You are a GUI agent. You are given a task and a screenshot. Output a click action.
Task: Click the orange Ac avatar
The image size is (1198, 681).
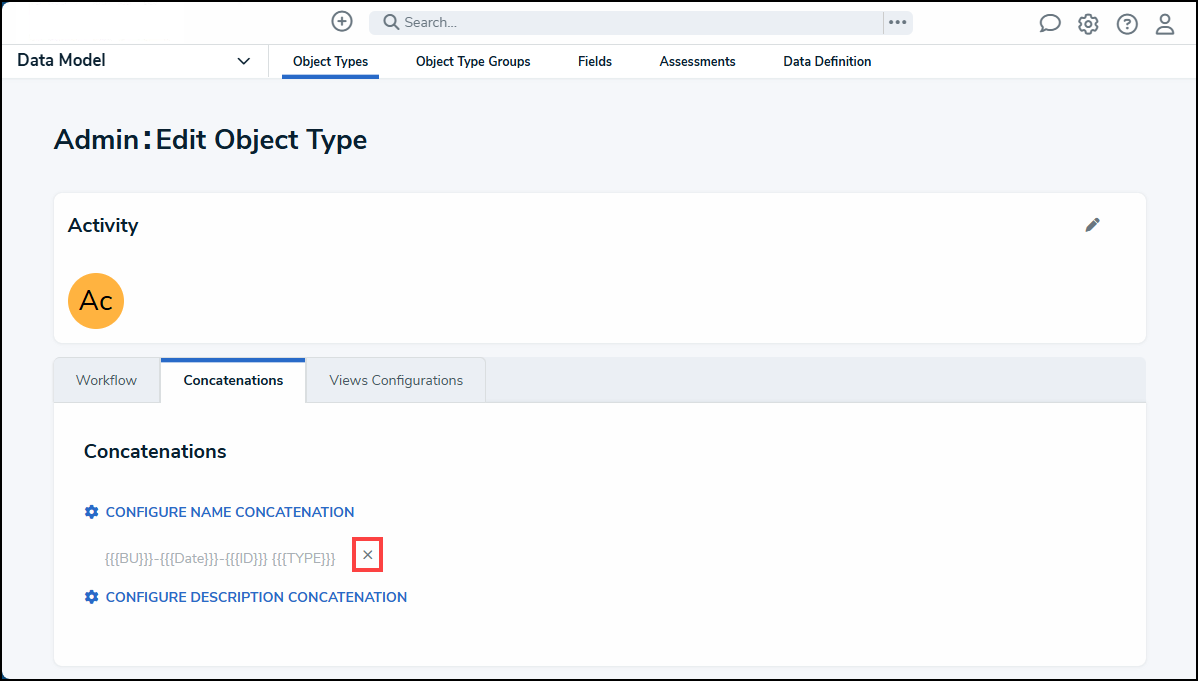click(96, 301)
